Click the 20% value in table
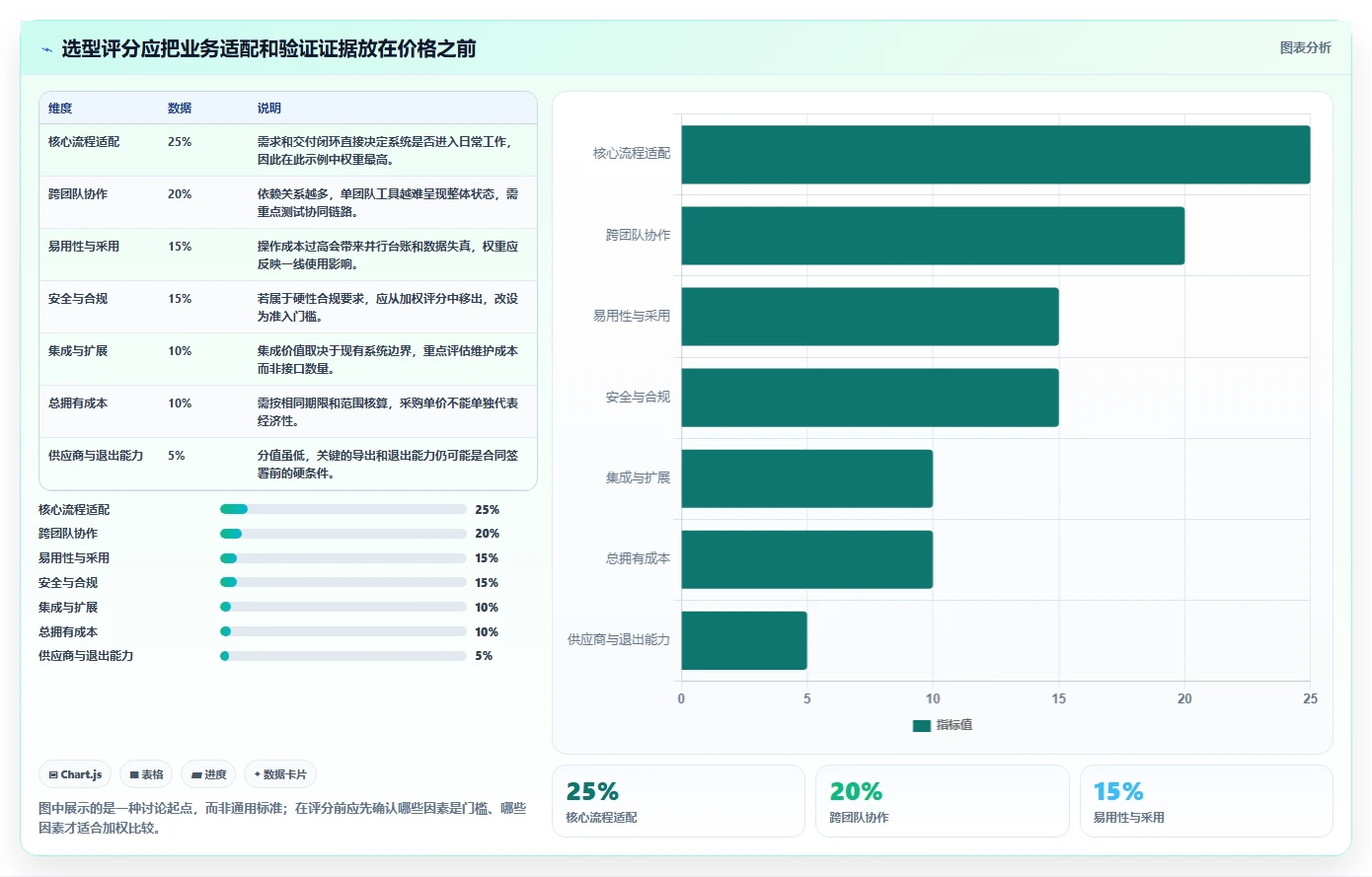Image resolution: width=1372 pixels, height=877 pixels. coord(180,194)
